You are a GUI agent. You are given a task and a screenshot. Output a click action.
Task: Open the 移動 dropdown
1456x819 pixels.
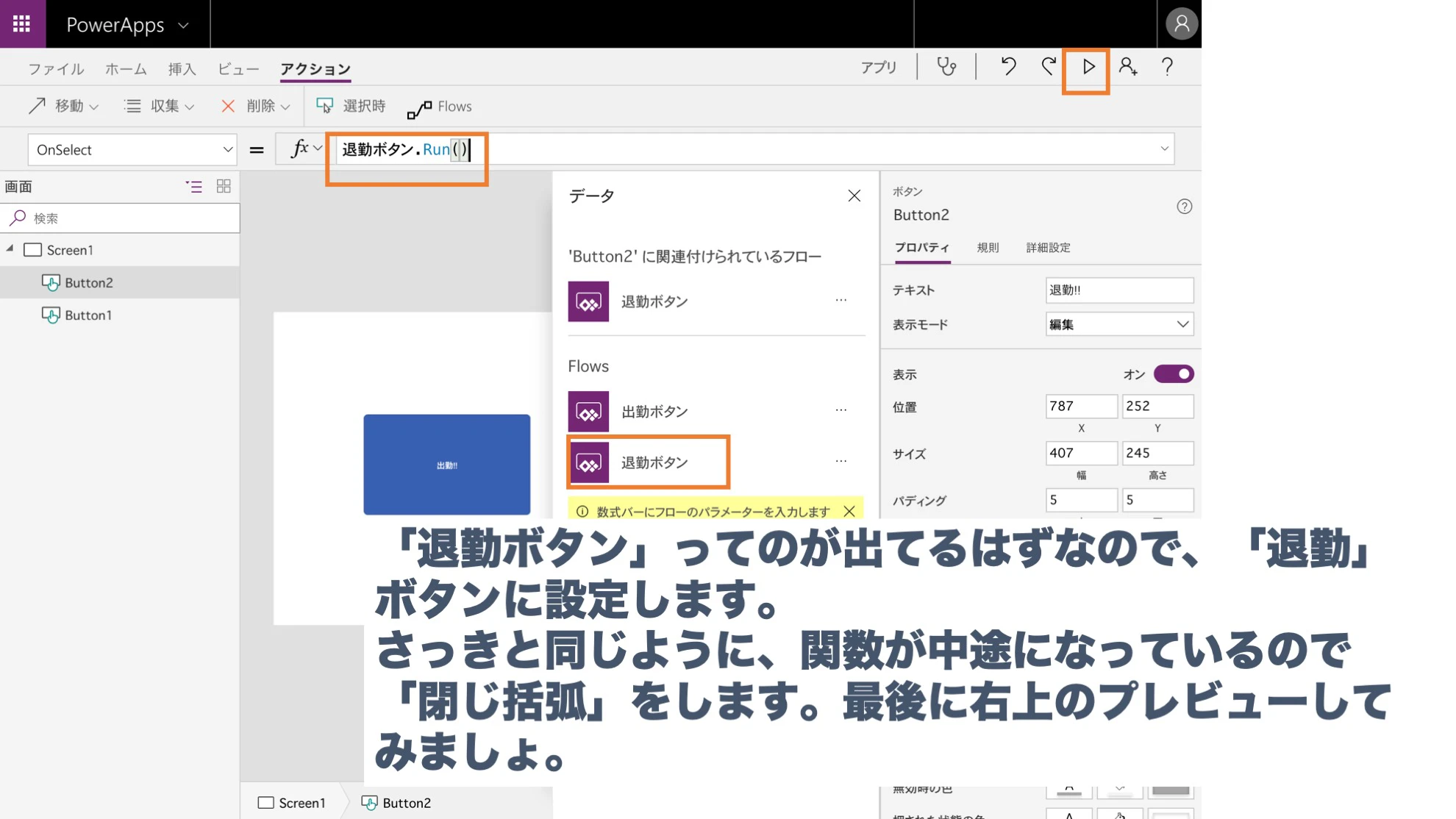coord(63,106)
